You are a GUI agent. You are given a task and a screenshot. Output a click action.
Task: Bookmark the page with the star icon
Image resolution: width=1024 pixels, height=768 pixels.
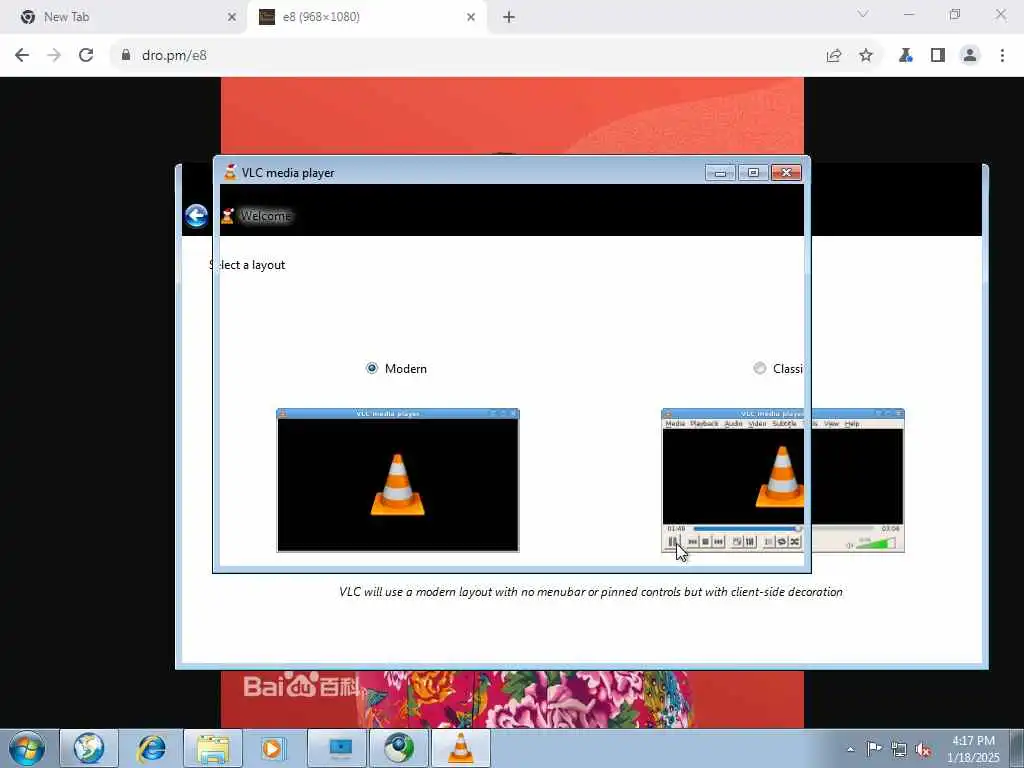pyautogui.click(x=866, y=56)
